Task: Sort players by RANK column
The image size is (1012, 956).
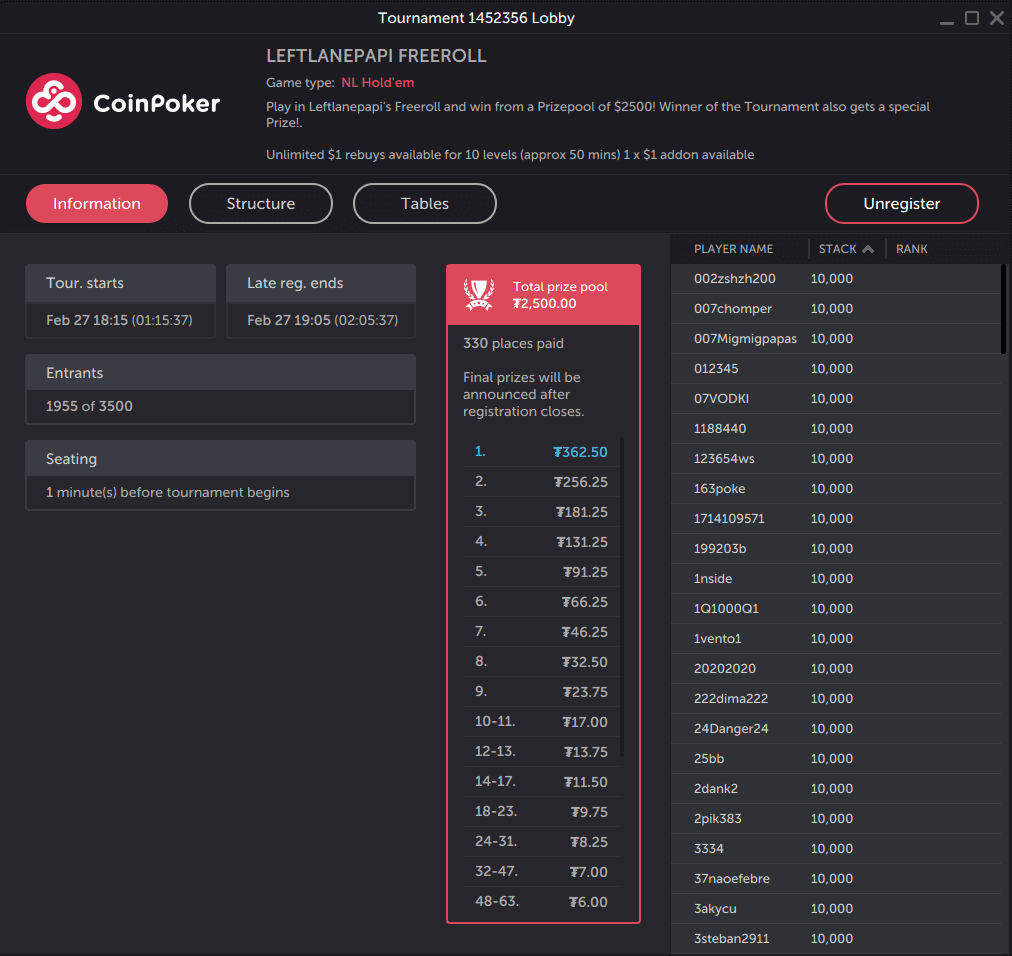Action: (x=911, y=249)
